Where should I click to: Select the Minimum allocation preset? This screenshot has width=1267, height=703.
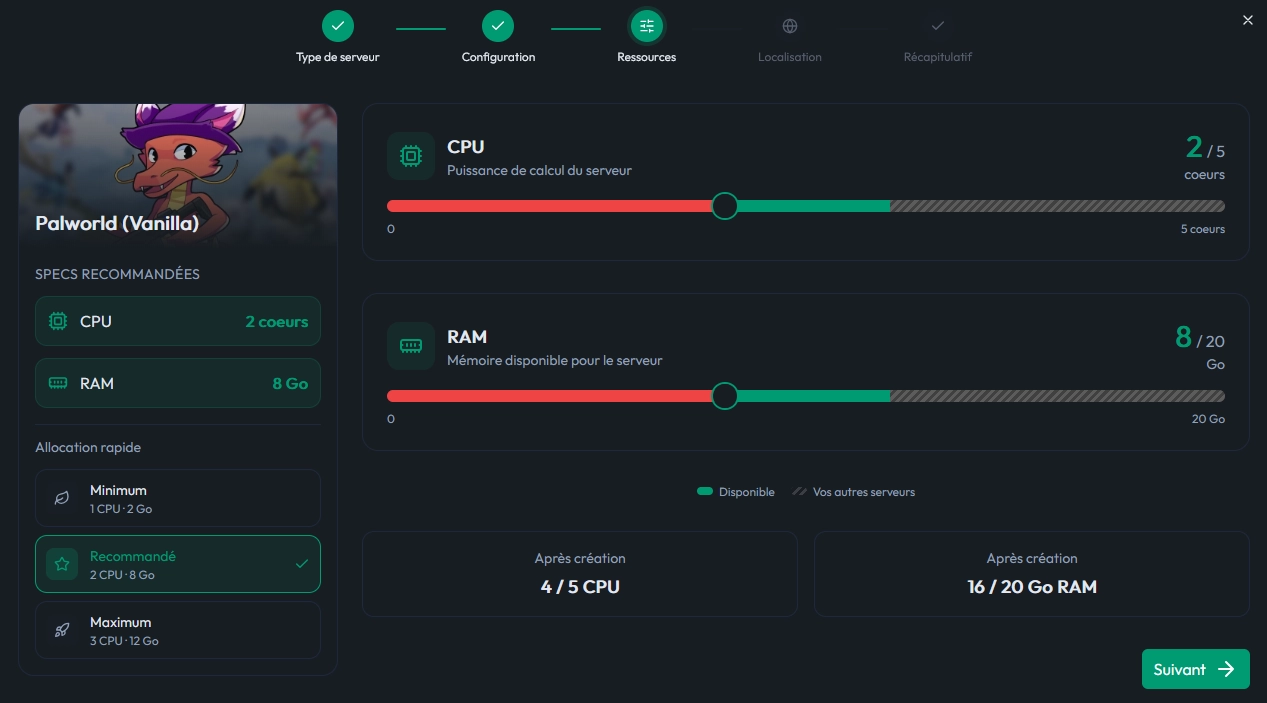click(x=178, y=498)
